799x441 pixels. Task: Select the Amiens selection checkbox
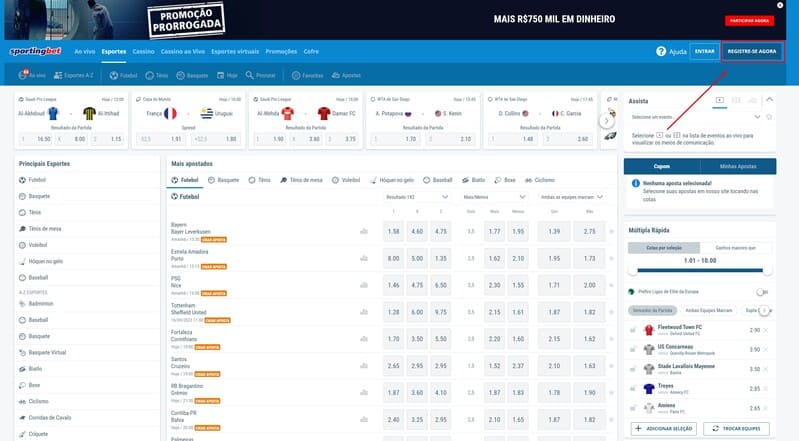coord(633,408)
